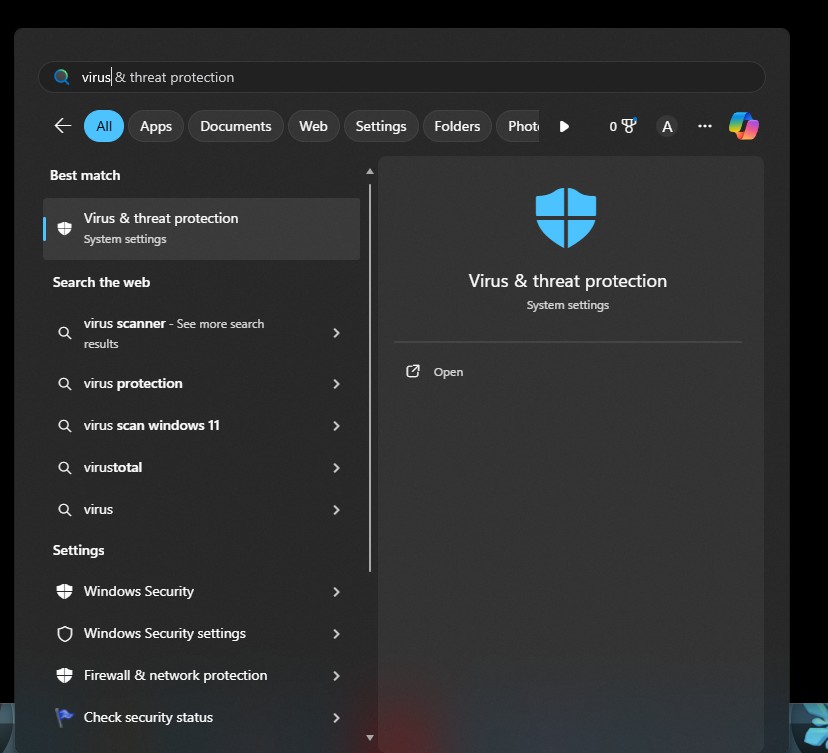Open the account avatar labeled A

coord(667,126)
